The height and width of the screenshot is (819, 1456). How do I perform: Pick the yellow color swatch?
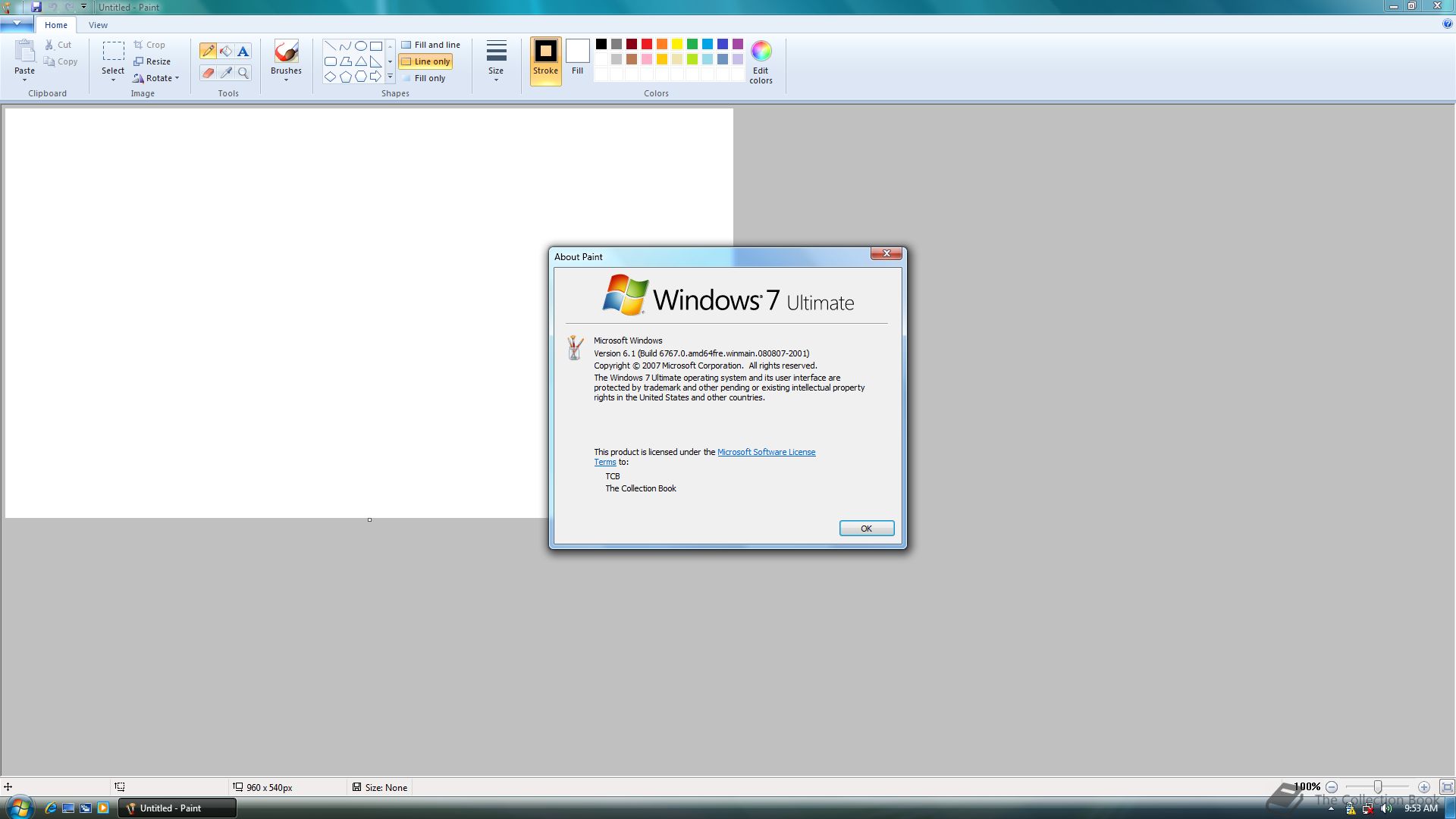(677, 44)
